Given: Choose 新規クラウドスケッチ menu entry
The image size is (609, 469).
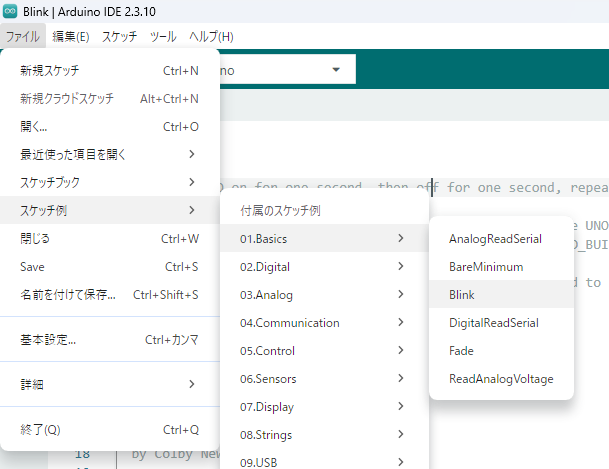Looking at the screenshot, I should pyautogui.click(x=110, y=99).
